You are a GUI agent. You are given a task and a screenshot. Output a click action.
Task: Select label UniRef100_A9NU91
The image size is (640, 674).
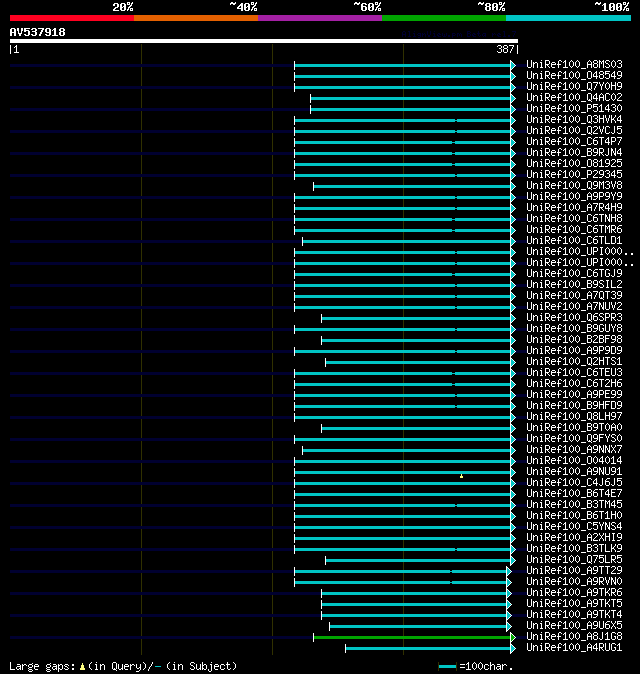coord(574,472)
